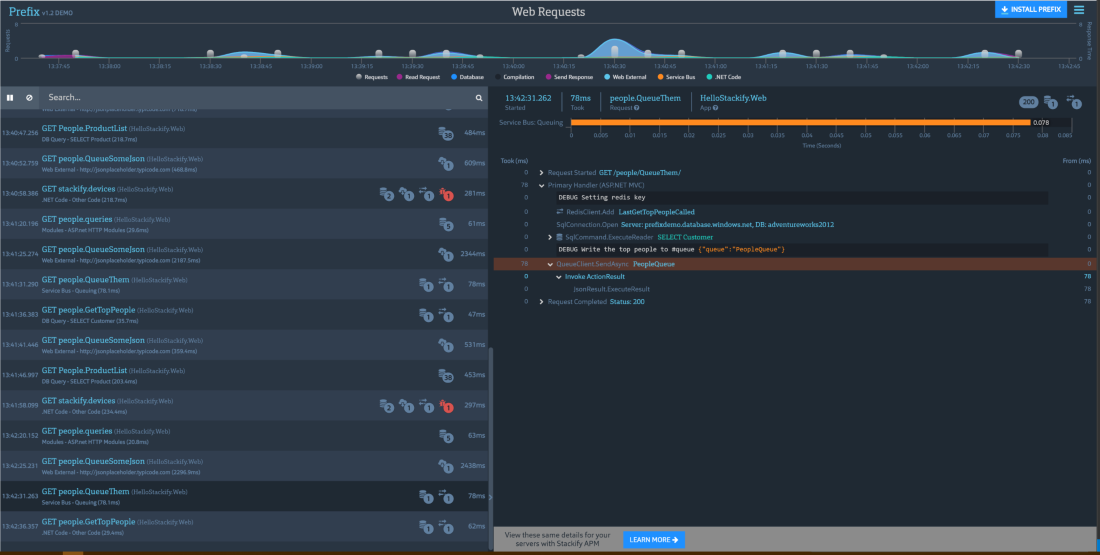Expand the Request Started trace node
The height and width of the screenshot is (555, 1100).
pos(542,173)
